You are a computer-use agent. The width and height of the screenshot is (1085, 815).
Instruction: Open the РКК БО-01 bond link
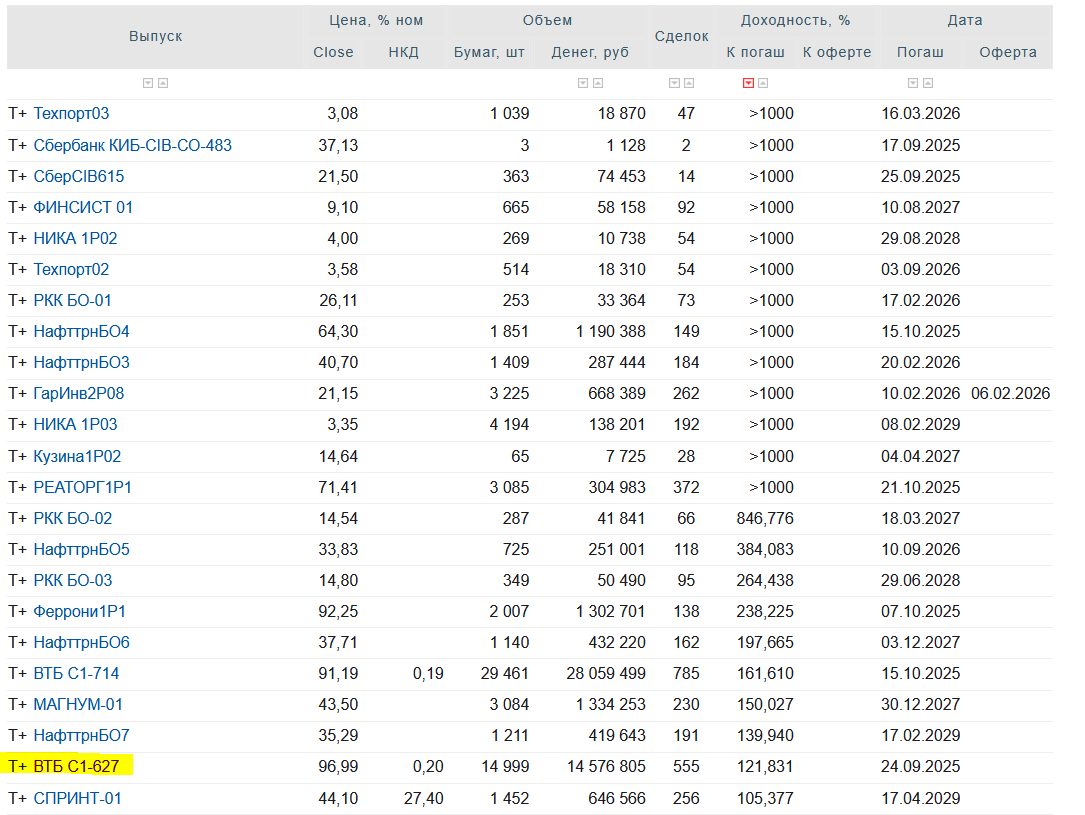73,301
